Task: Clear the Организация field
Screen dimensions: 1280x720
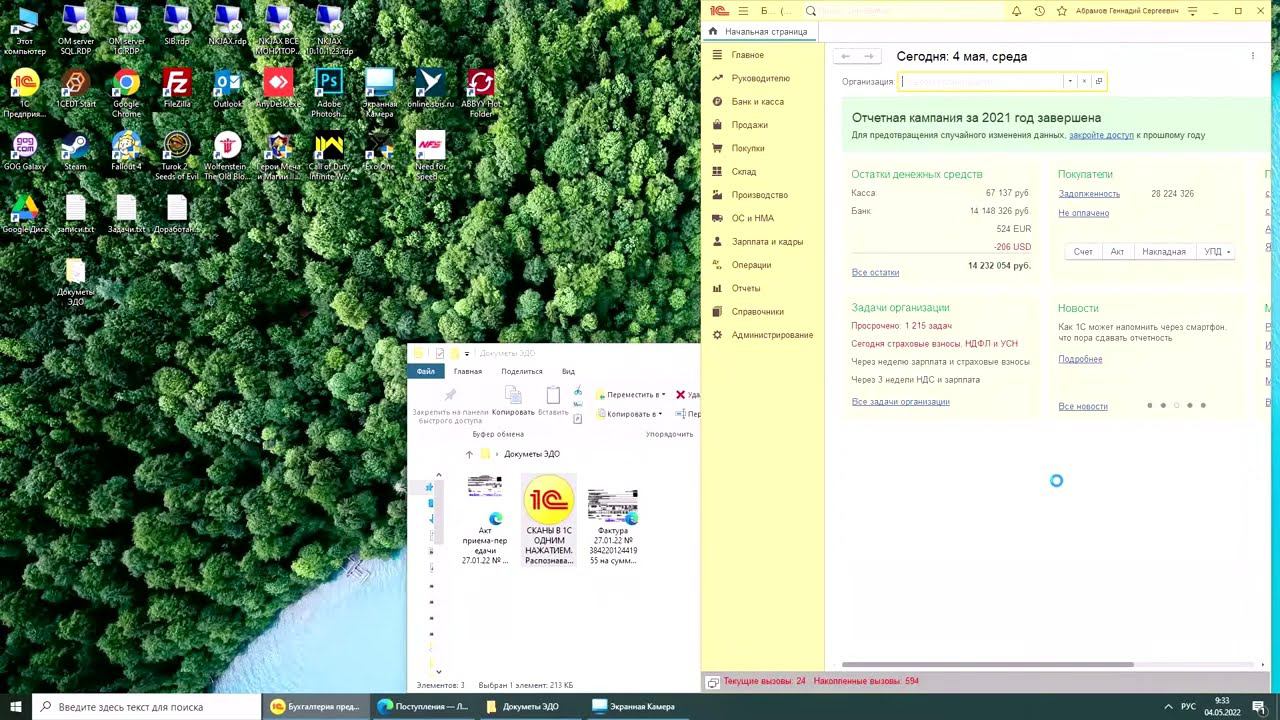Action: pyautogui.click(x=1084, y=82)
